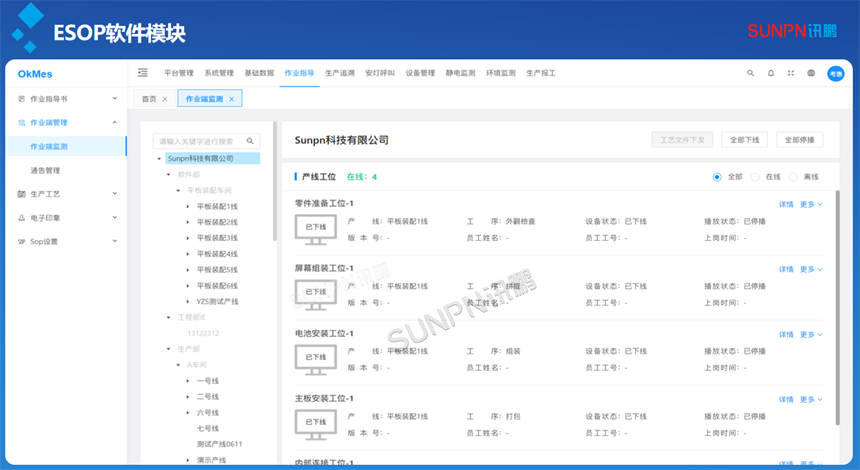860x470 pixels.
Task: Click the workstation list vertical scrollbar
Action: click(x=837, y=307)
